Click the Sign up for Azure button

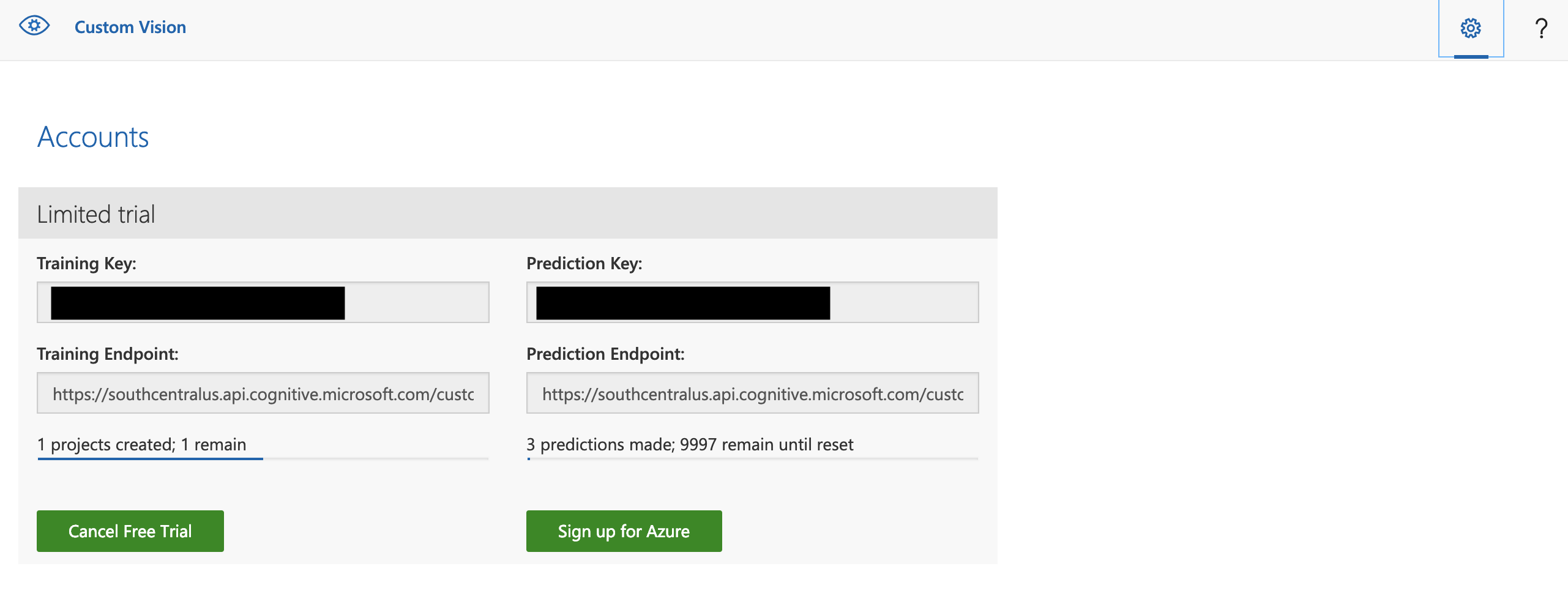click(x=624, y=531)
